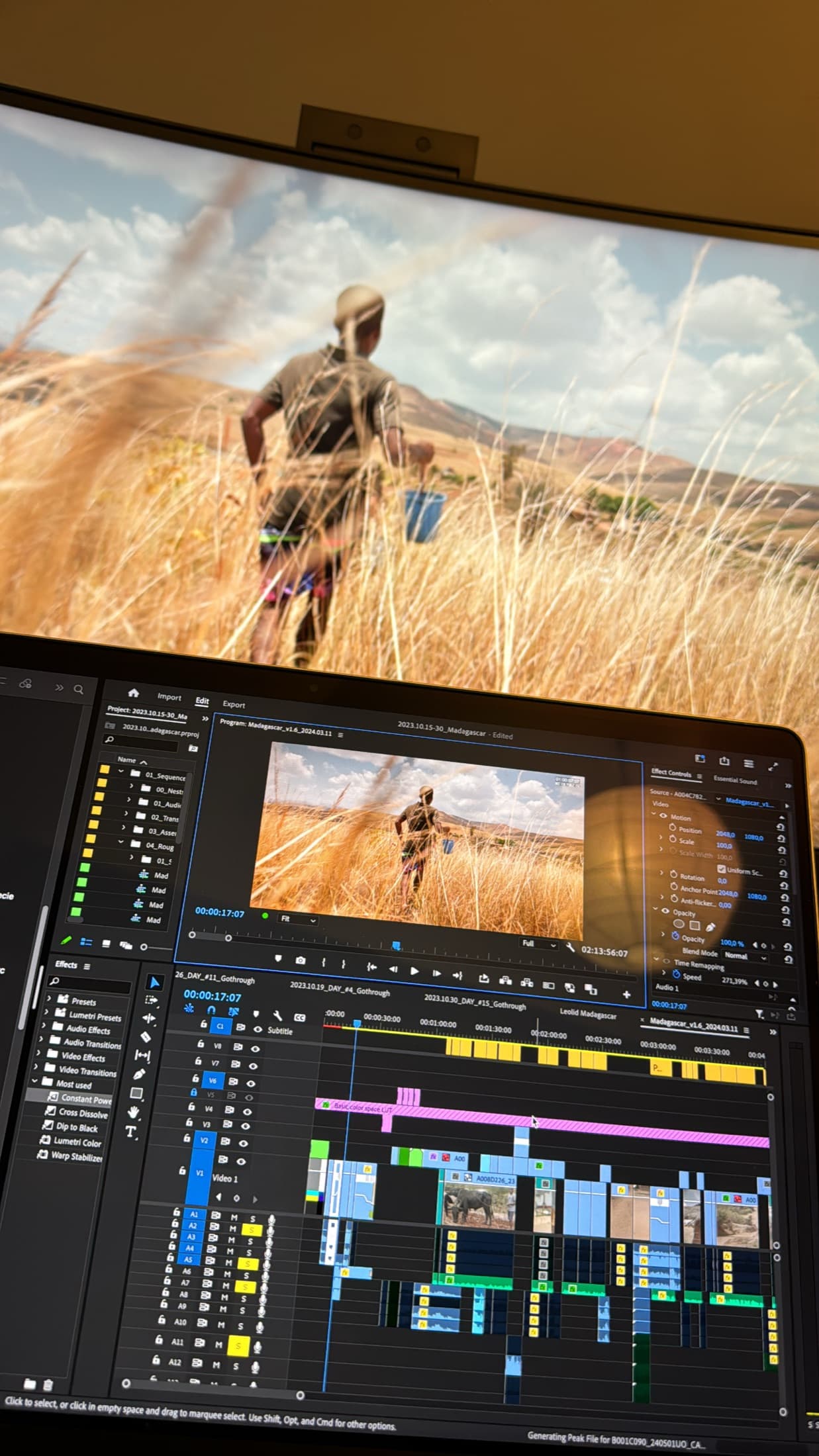Toggle lock on track V5
This screenshot has width=819, height=1456.
(x=193, y=1092)
